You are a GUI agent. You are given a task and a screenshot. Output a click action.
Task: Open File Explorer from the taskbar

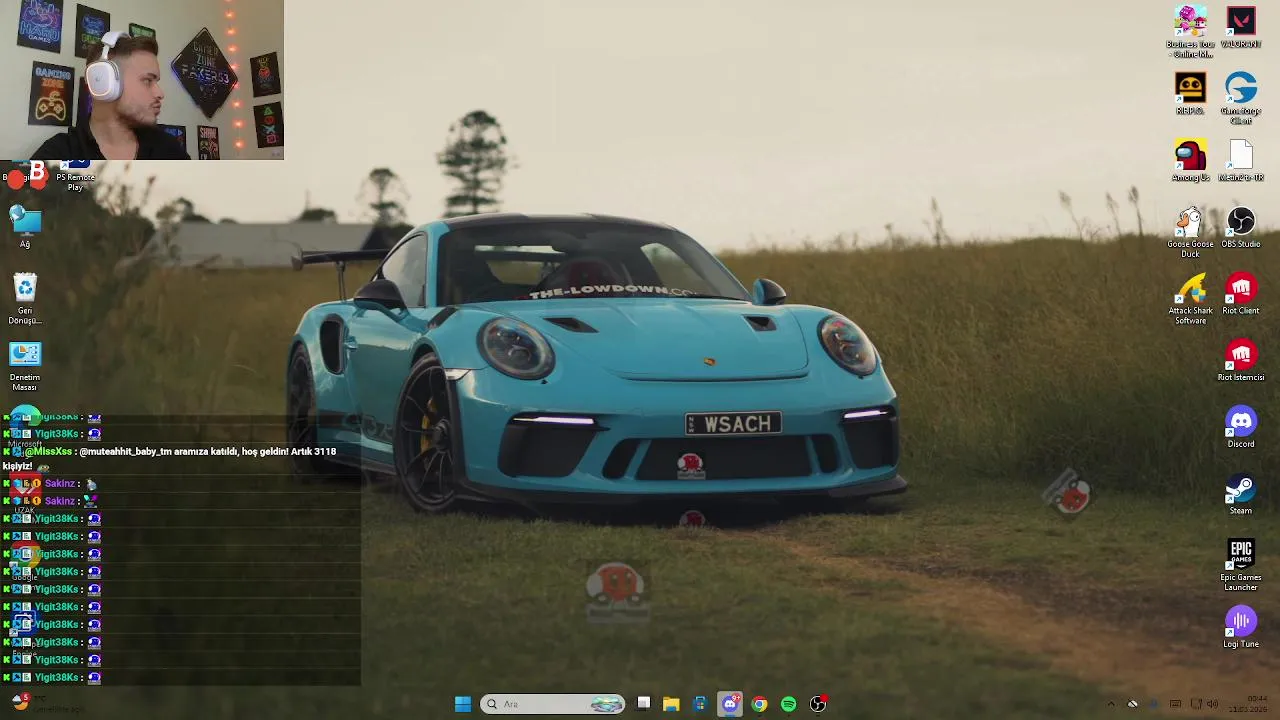(x=671, y=704)
